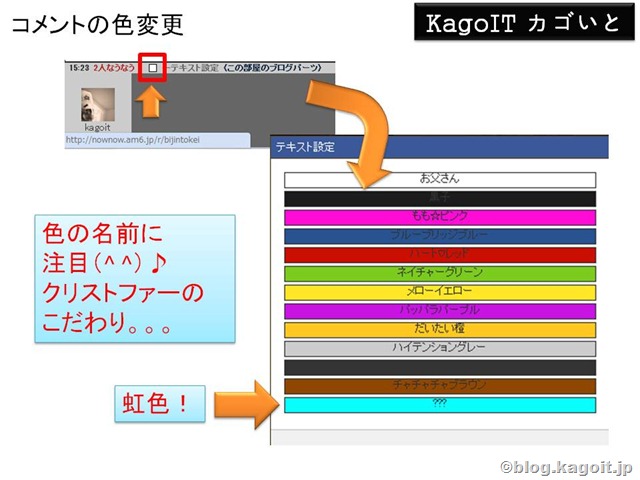Pick the メローイエロー yellow bar

point(440,293)
